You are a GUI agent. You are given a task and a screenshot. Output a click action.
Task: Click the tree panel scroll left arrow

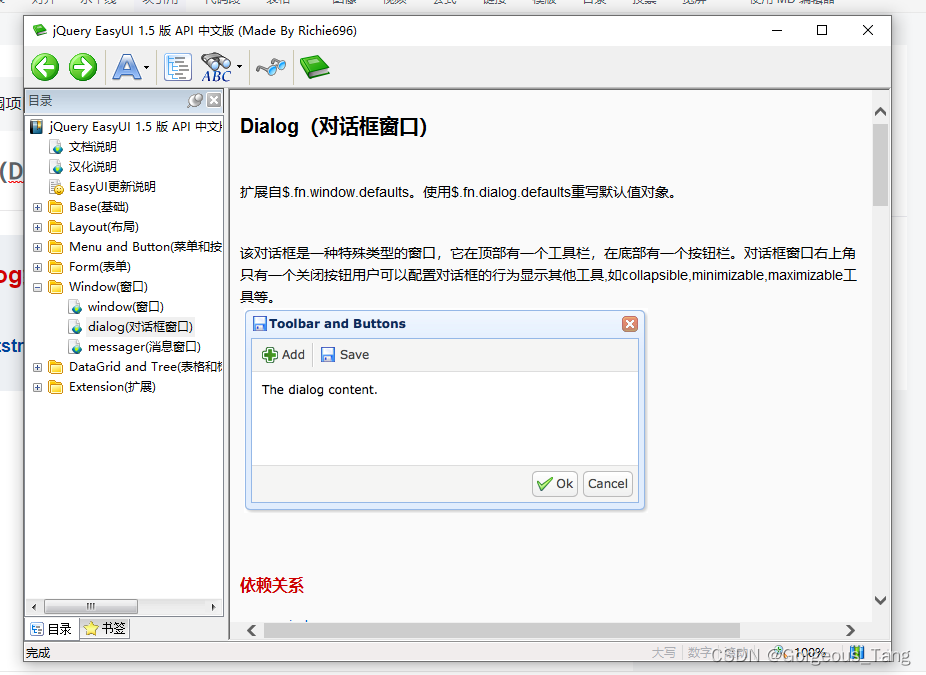click(x=34, y=606)
